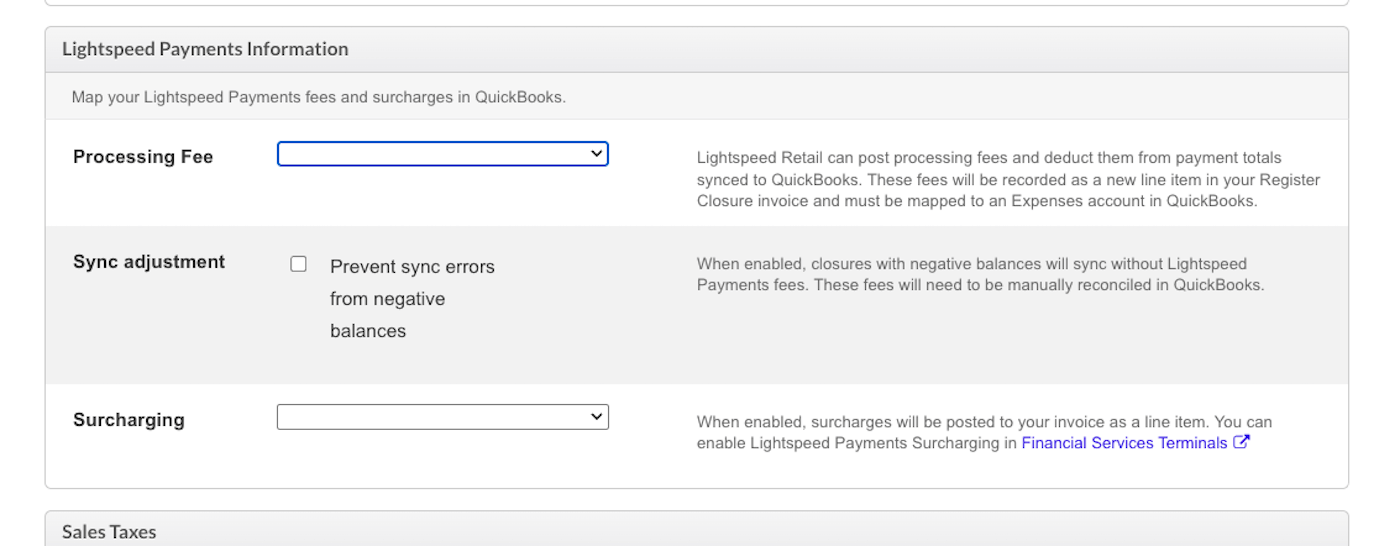Open the Financial Services Terminals link
The height and width of the screenshot is (546, 1400).
coord(1123,443)
